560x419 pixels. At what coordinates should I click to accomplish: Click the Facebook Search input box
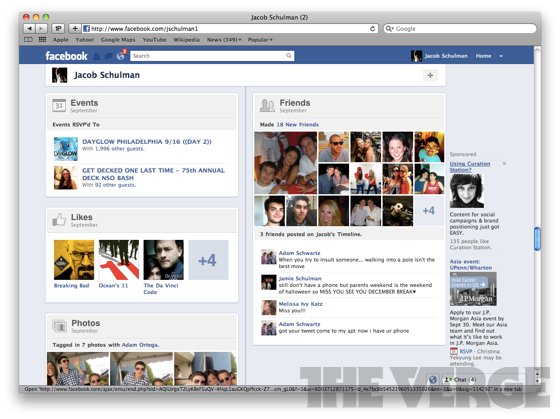212,56
